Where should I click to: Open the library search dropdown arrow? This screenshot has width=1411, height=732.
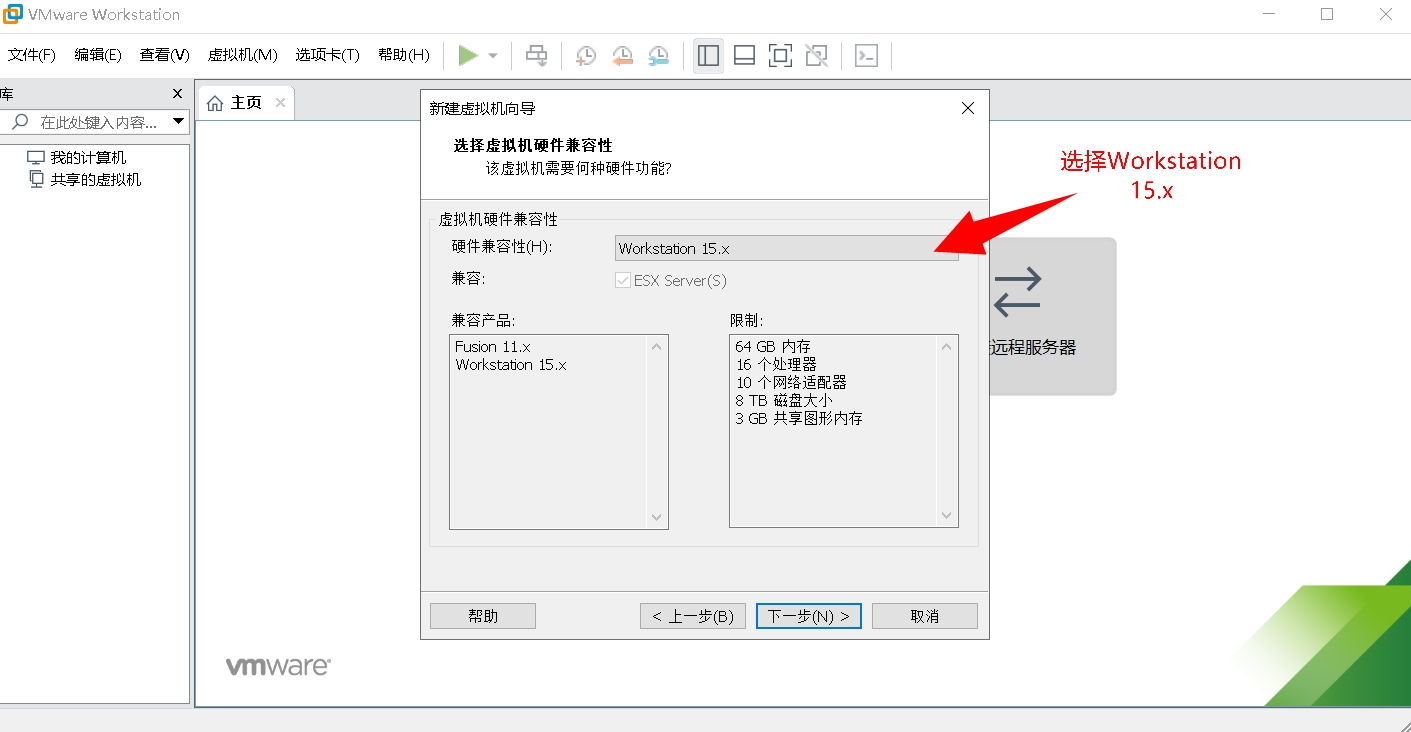(179, 122)
